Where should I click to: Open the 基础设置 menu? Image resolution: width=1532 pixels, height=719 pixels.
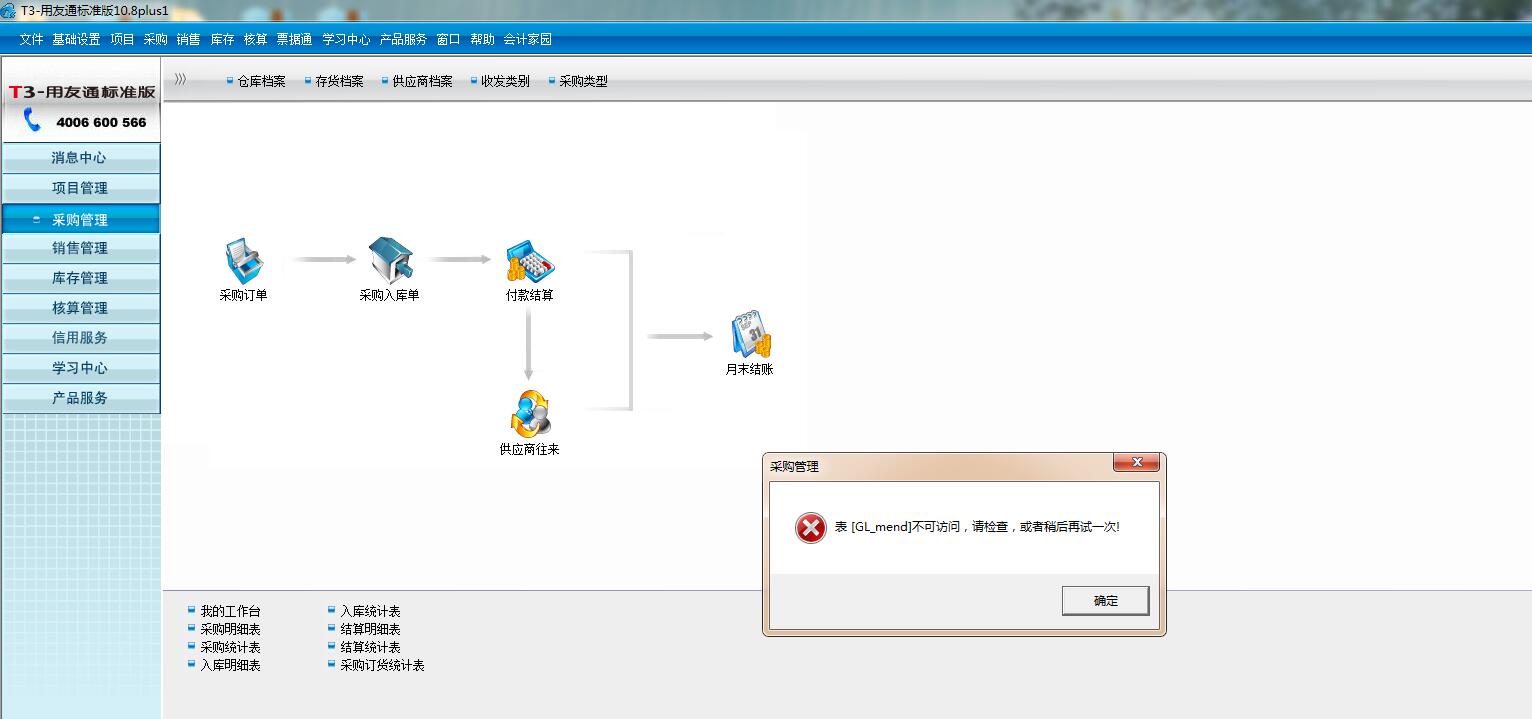pos(76,40)
